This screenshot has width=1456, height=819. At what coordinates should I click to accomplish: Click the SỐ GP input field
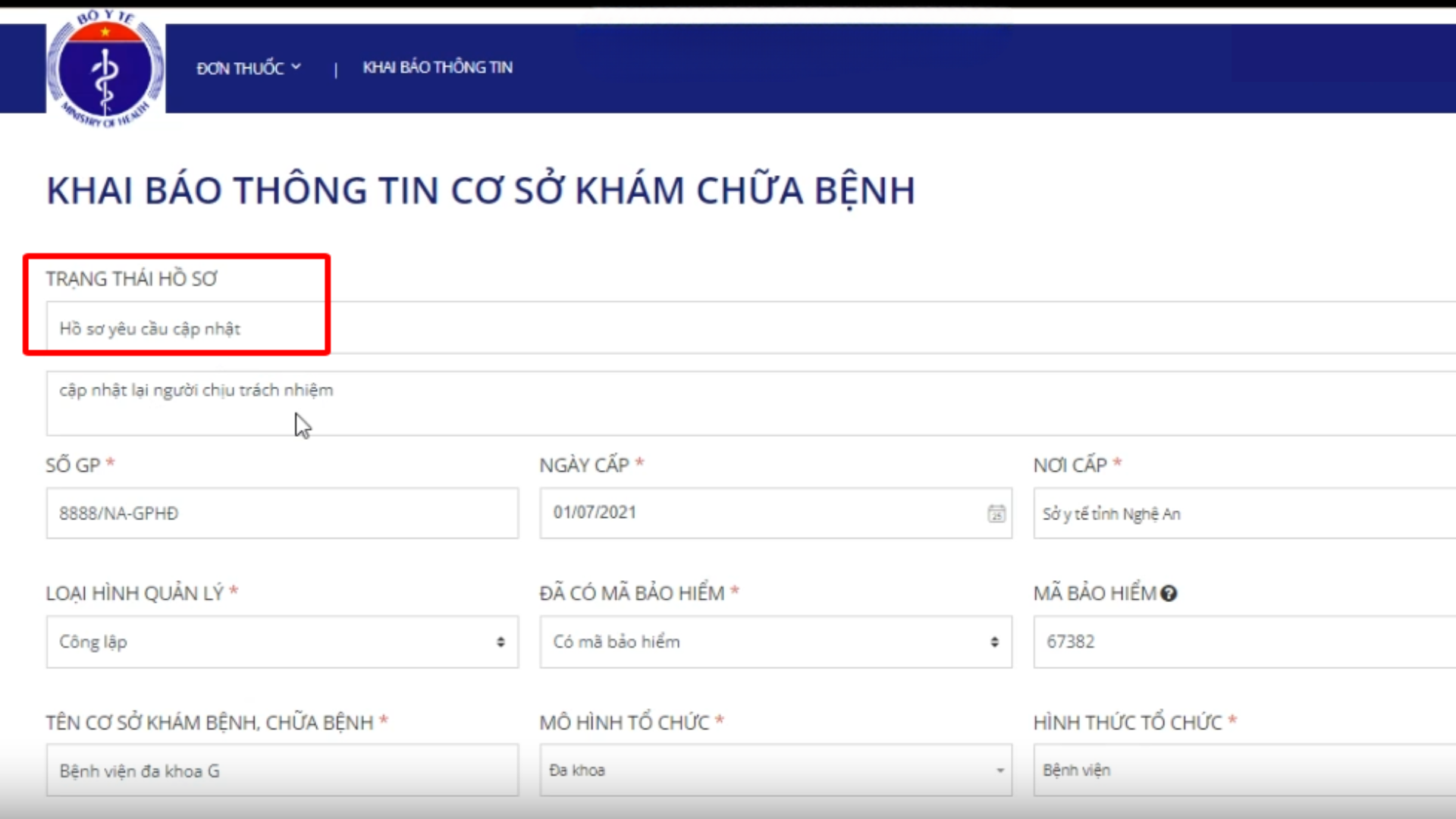(x=282, y=513)
